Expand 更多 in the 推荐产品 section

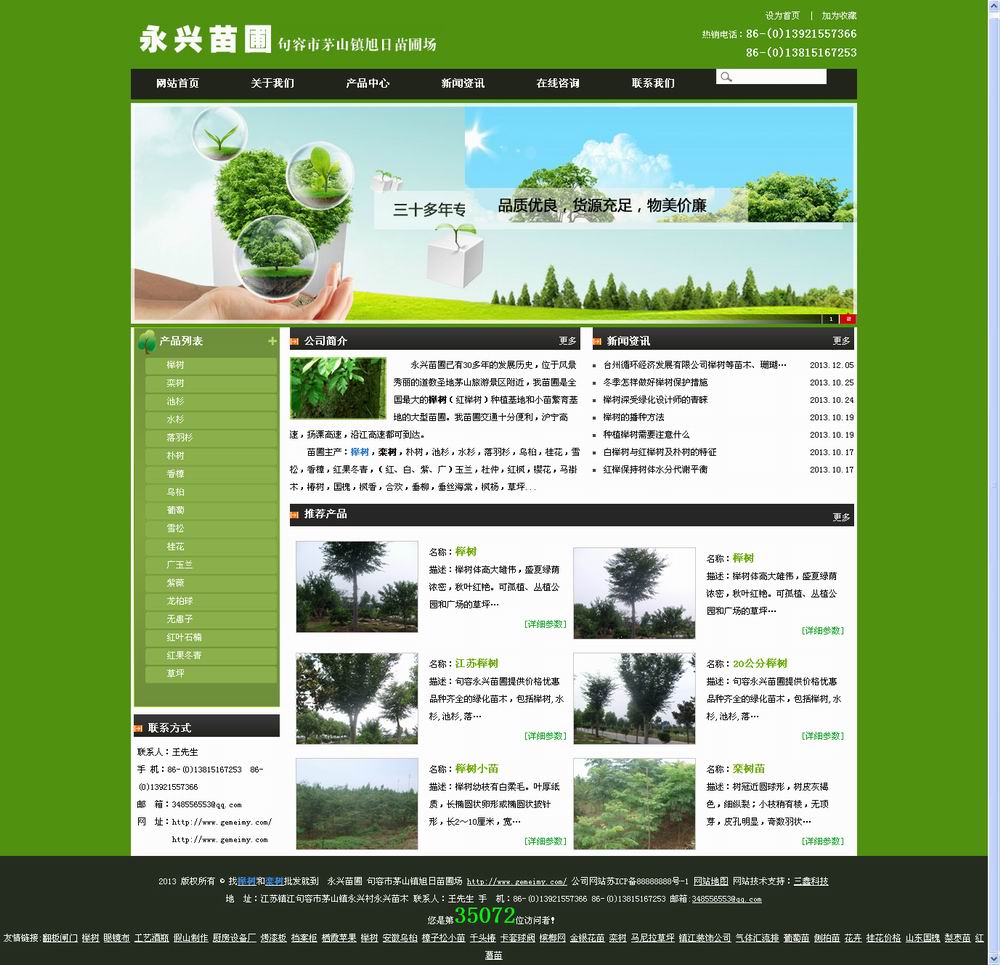pos(841,517)
